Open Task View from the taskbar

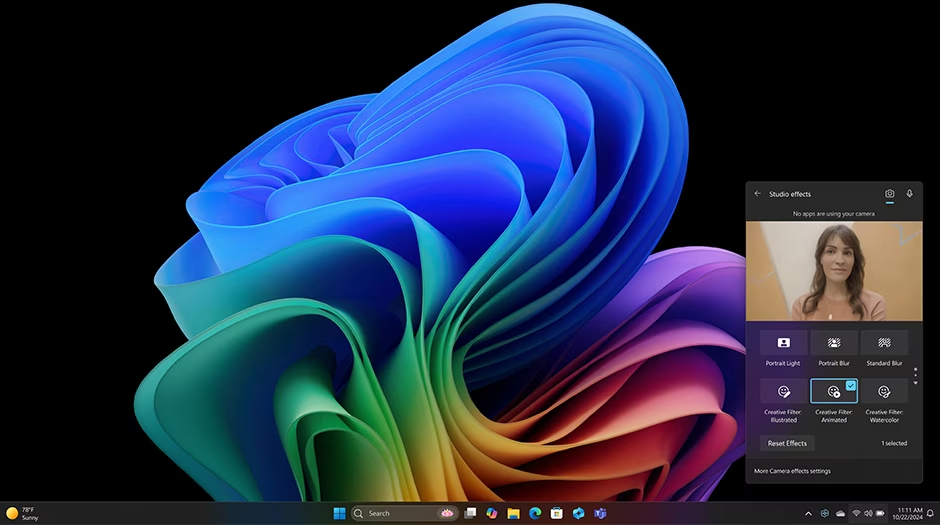pos(470,513)
